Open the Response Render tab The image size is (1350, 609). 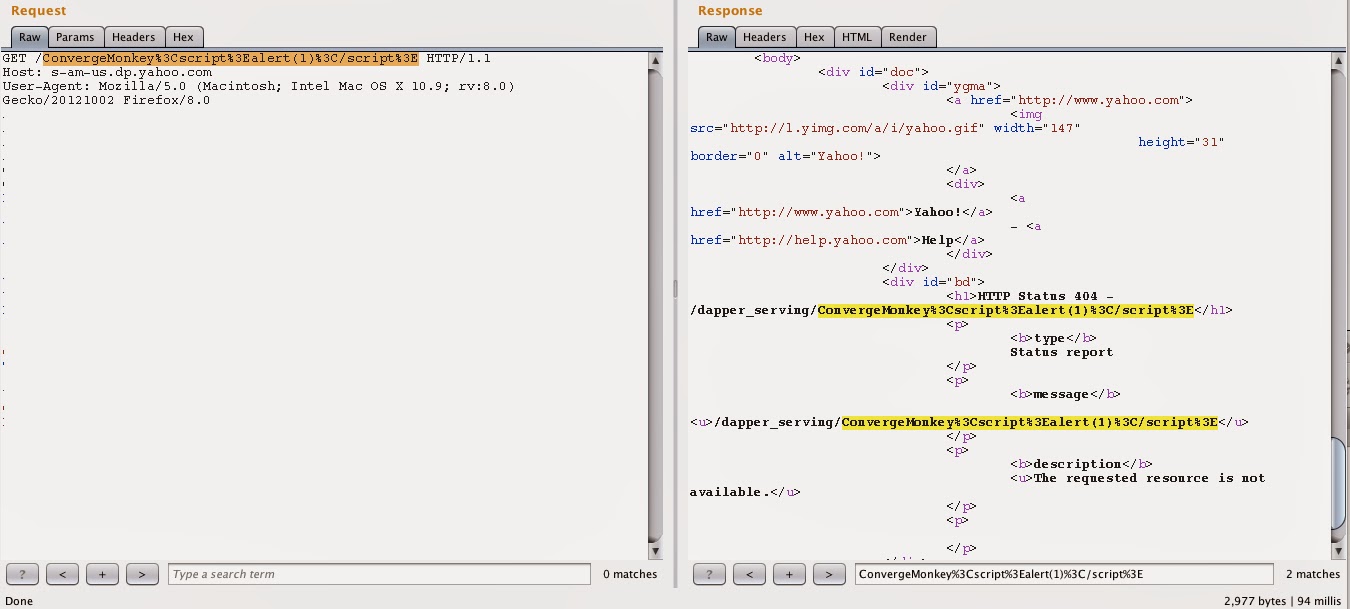[908, 37]
